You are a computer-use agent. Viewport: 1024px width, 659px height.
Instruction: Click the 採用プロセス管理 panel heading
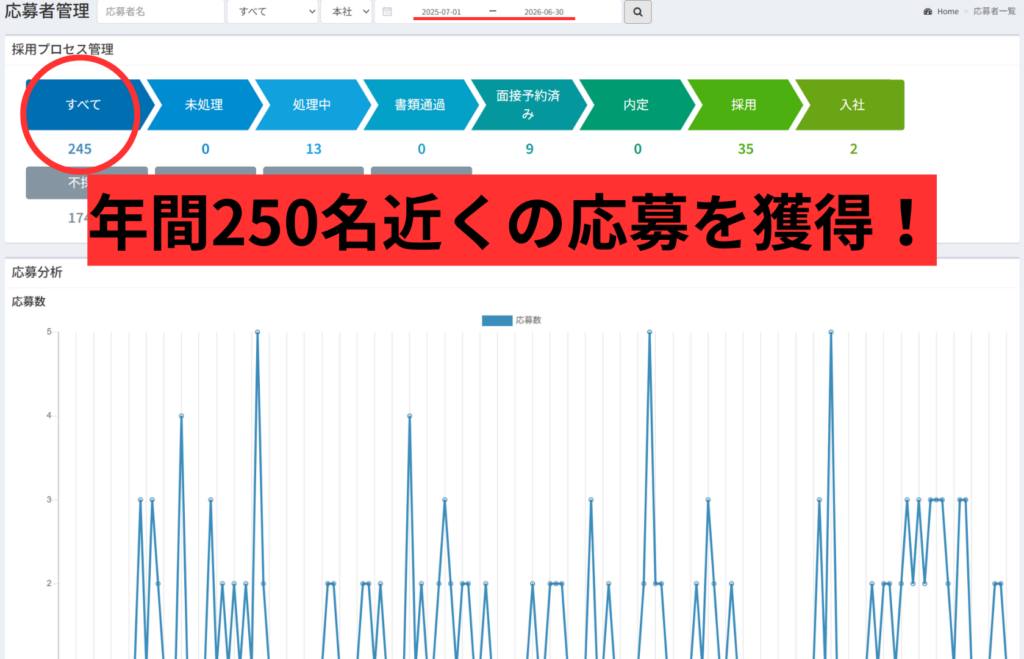[x=63, y=50]
